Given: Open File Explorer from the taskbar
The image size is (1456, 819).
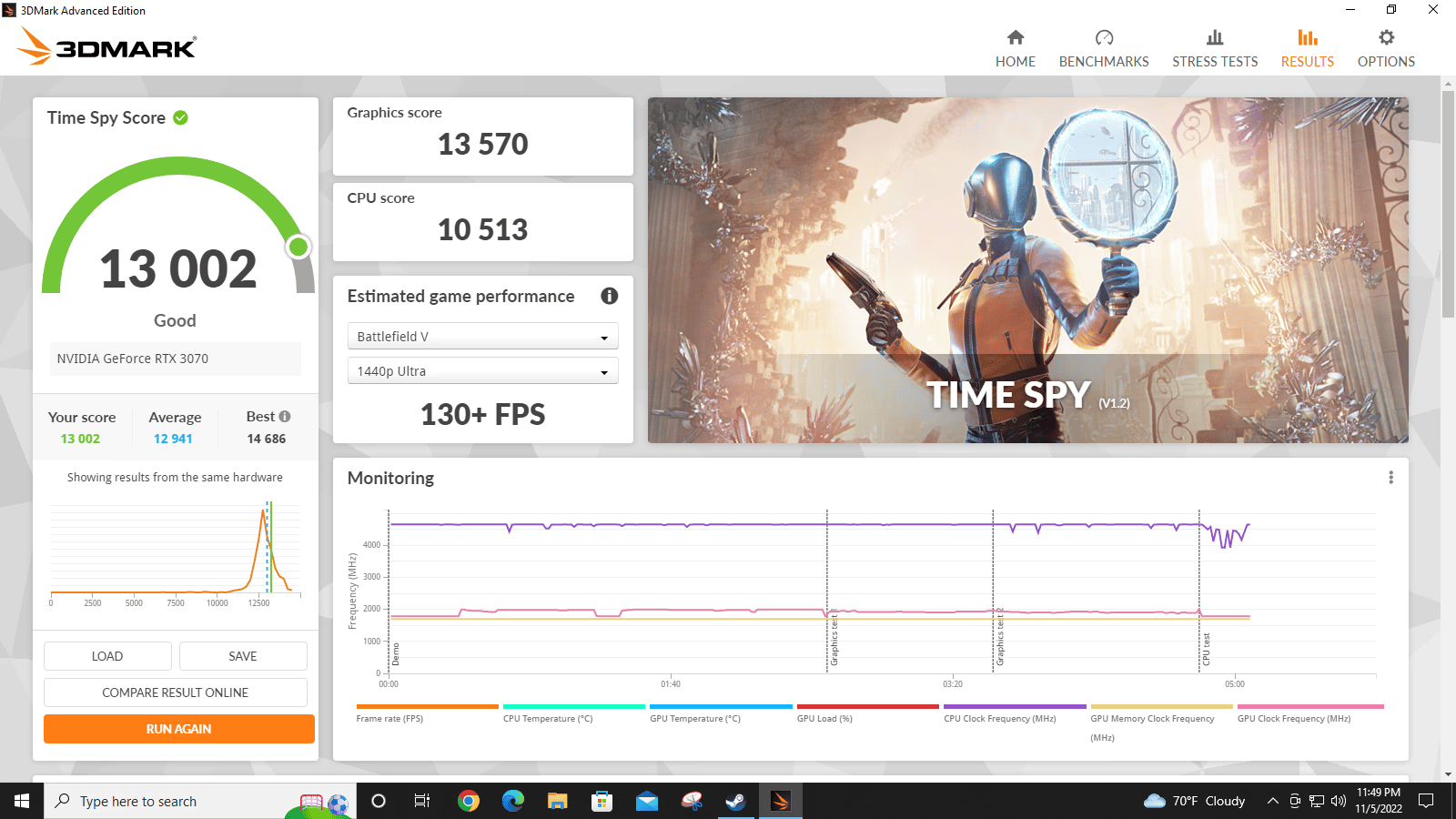Looking at the screenshot, I should click(x=558, y=801).
